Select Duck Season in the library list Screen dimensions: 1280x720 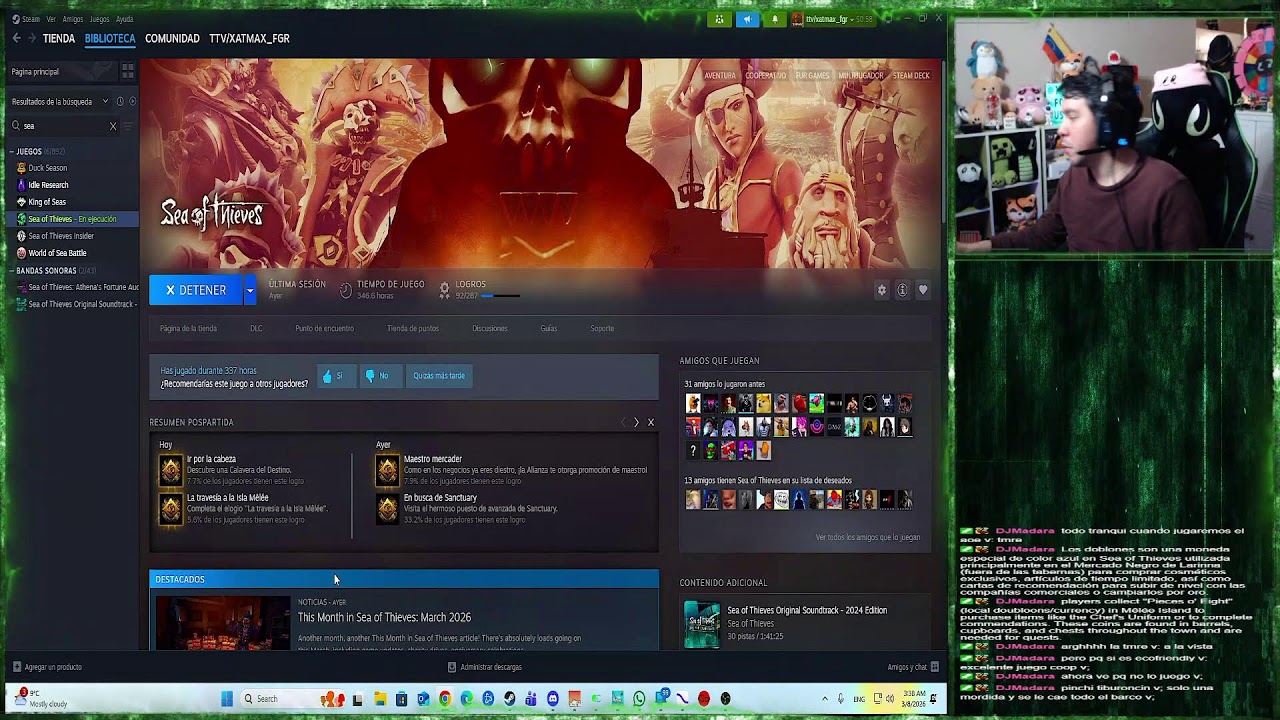click(48, 168)
